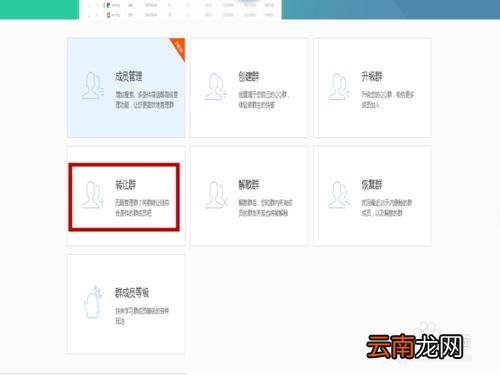Click the 群成员等级 hand icon

tap(92, 302)
